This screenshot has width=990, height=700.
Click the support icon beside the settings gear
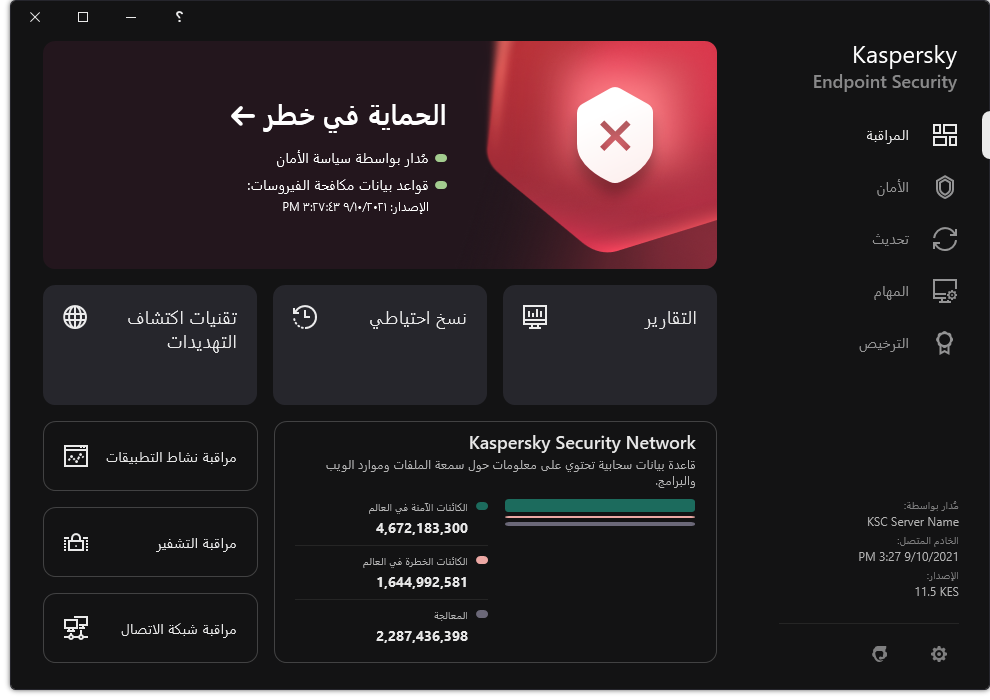pyautogui.click(x=879, y=654)
